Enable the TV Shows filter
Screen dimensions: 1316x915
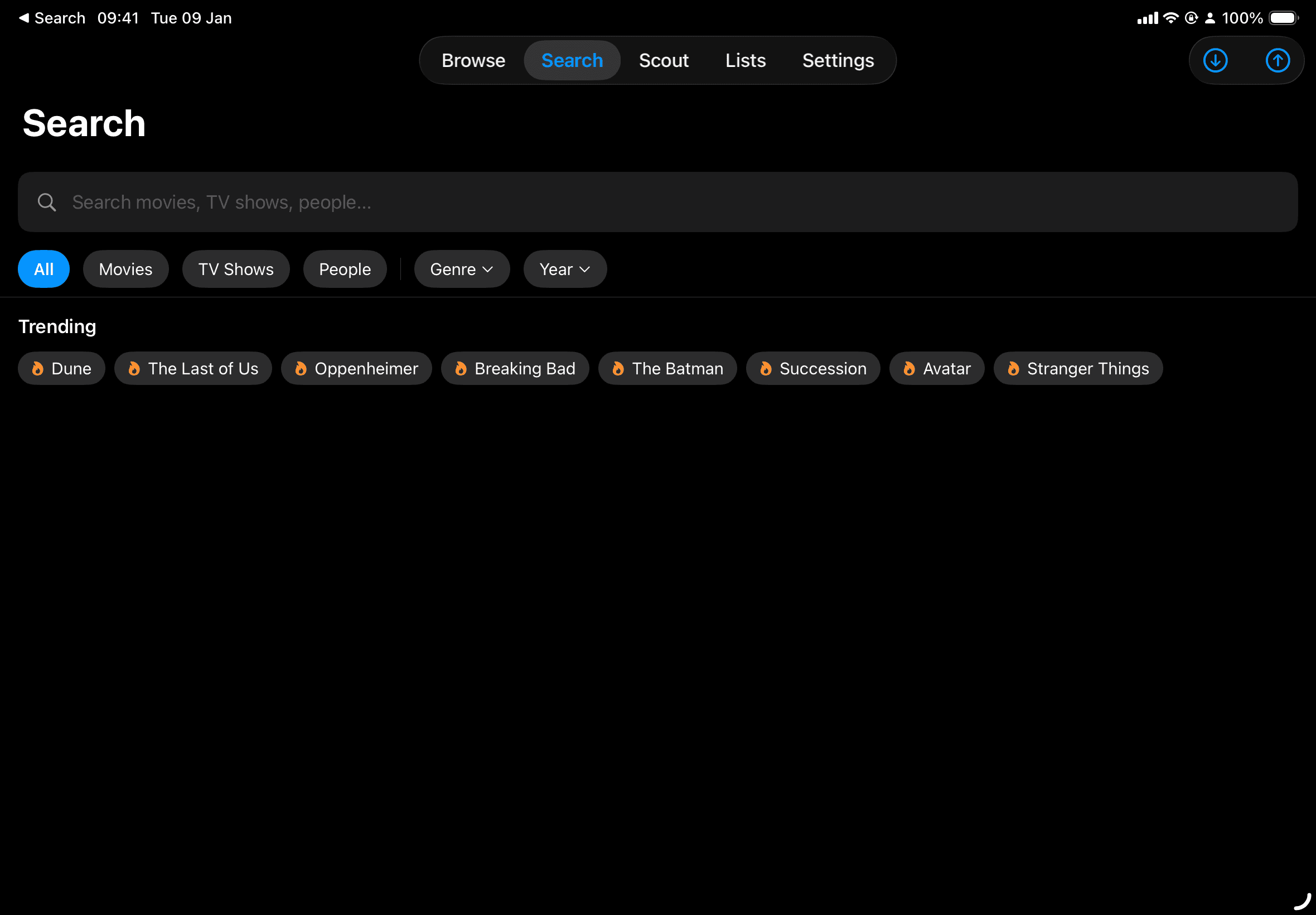tap(235, 269)
